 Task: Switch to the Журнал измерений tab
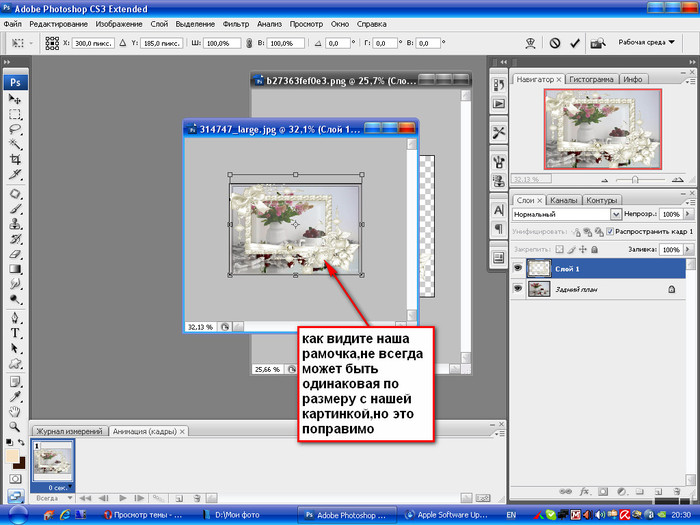69,431
